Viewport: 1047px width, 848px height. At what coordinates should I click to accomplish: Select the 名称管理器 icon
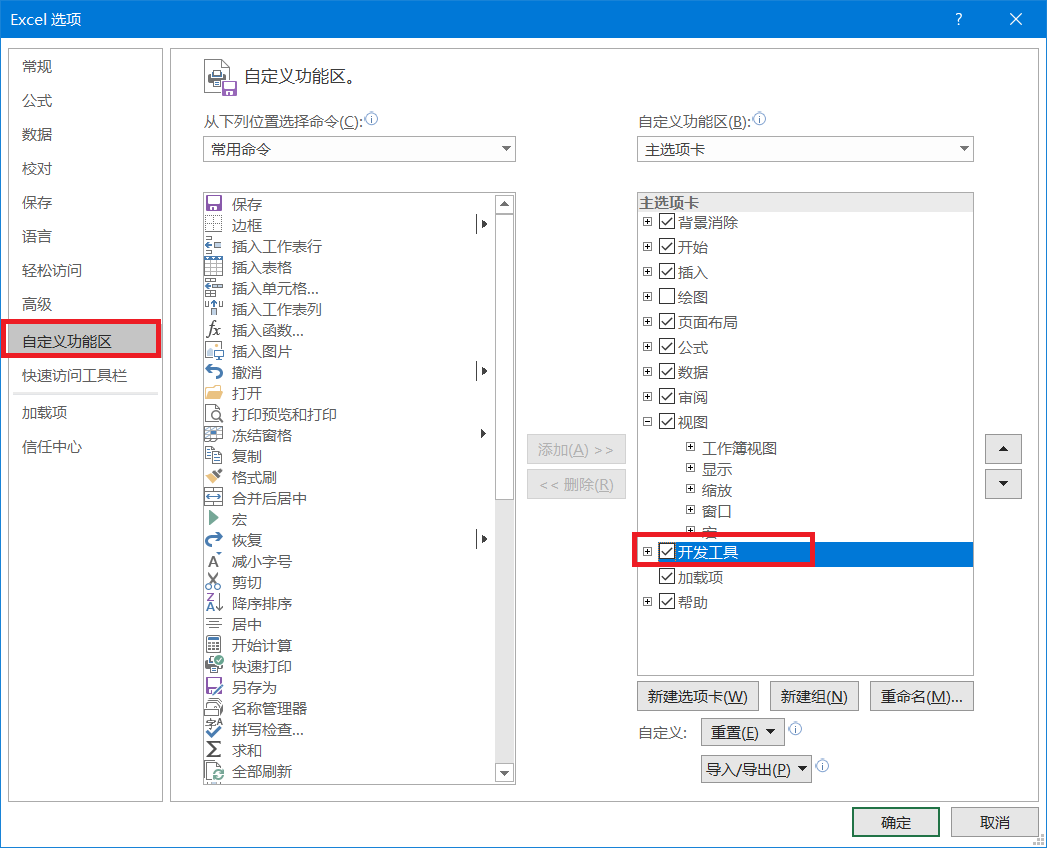pyautogui.click(x=214, y=708)
